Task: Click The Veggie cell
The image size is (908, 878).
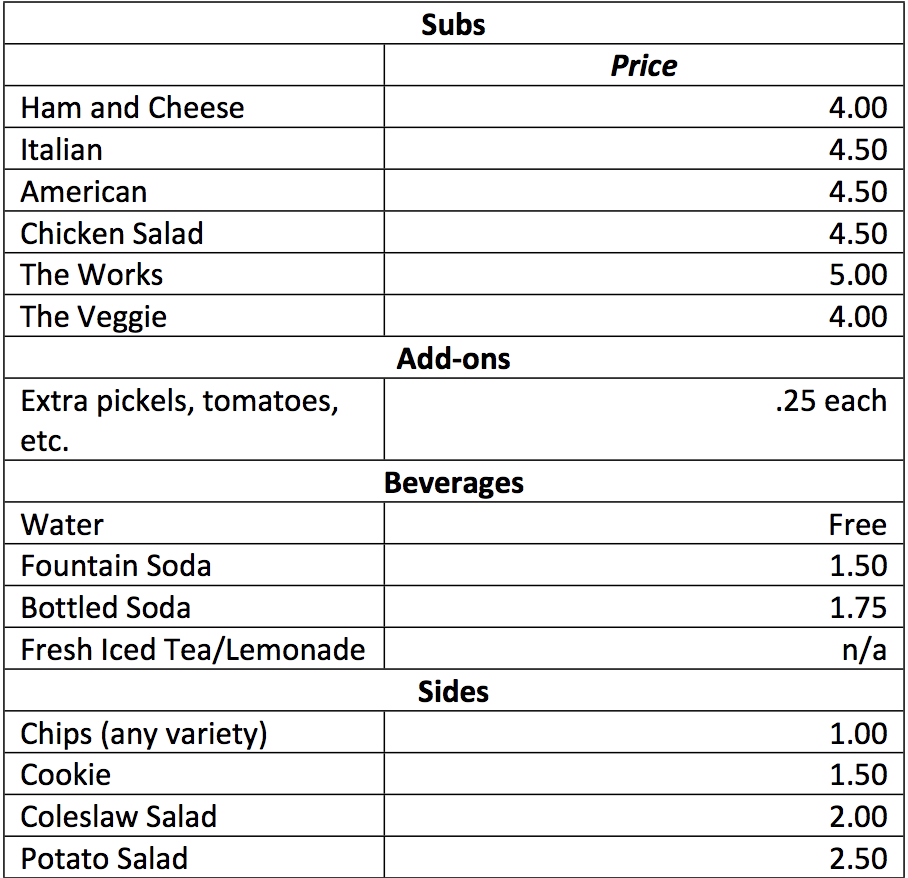Action: [x=94, y=317]
